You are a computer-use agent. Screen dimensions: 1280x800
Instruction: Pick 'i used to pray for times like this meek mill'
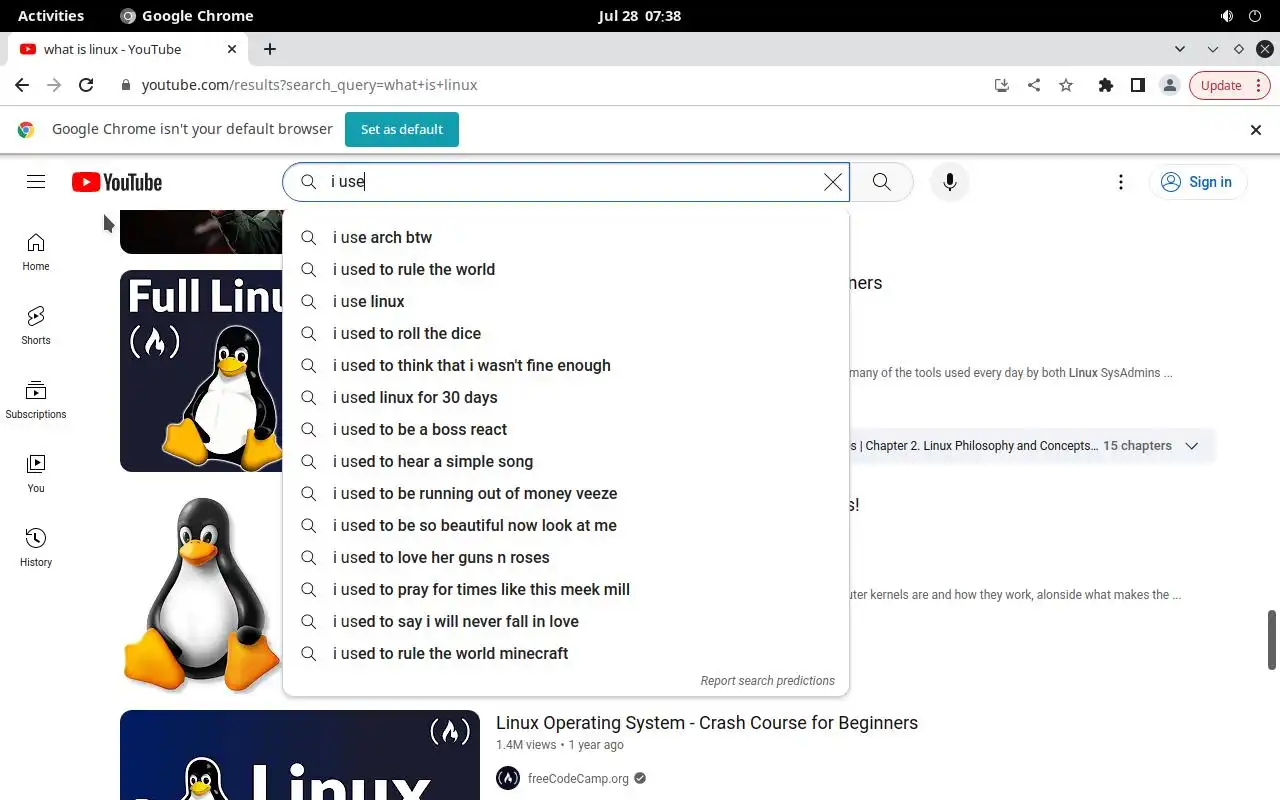[566, 589]
